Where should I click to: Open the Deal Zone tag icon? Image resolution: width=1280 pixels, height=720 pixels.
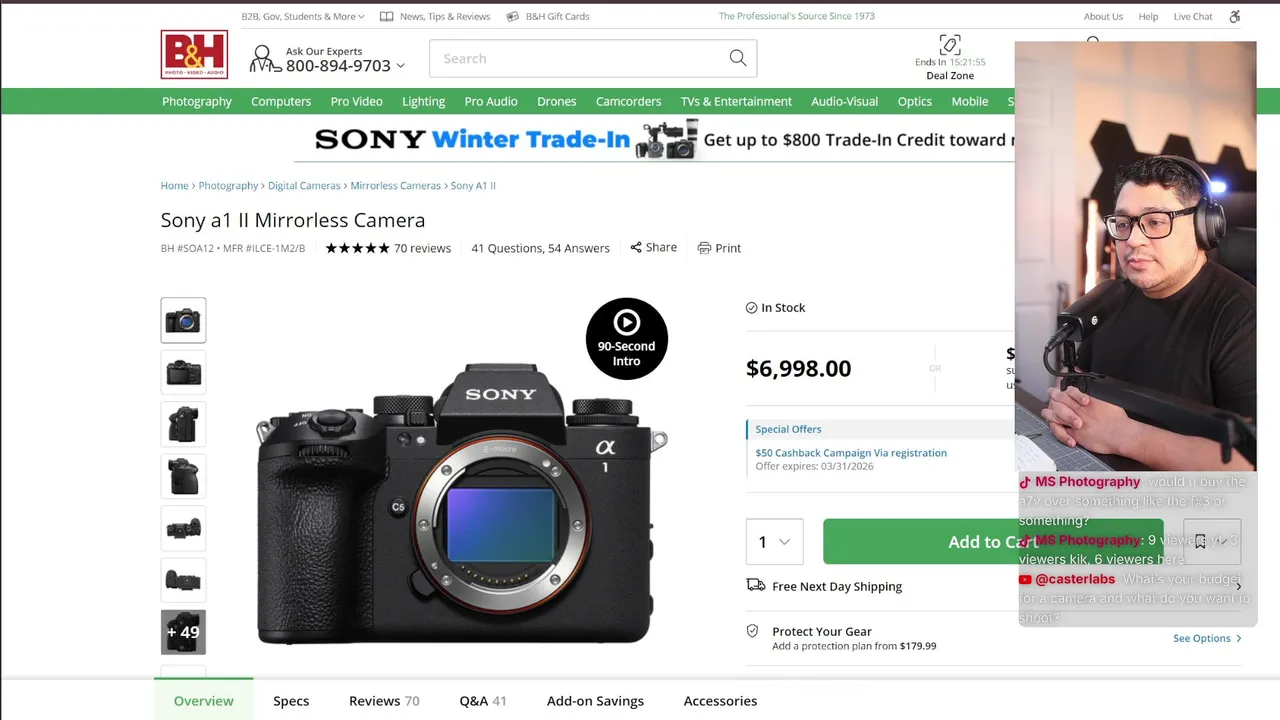click(950, 45)
